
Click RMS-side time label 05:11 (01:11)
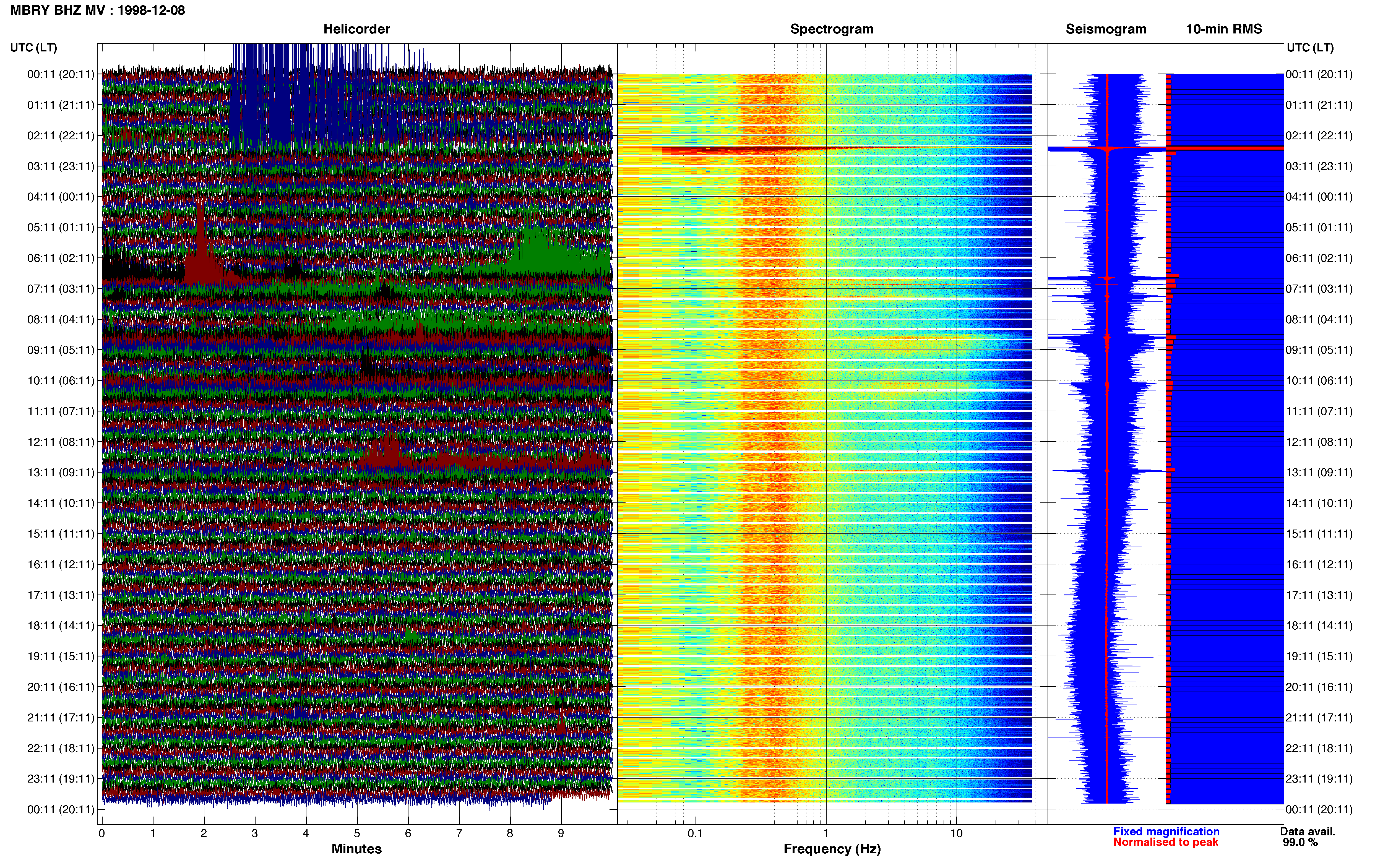pyautogui.click(x=1319, y=227)
